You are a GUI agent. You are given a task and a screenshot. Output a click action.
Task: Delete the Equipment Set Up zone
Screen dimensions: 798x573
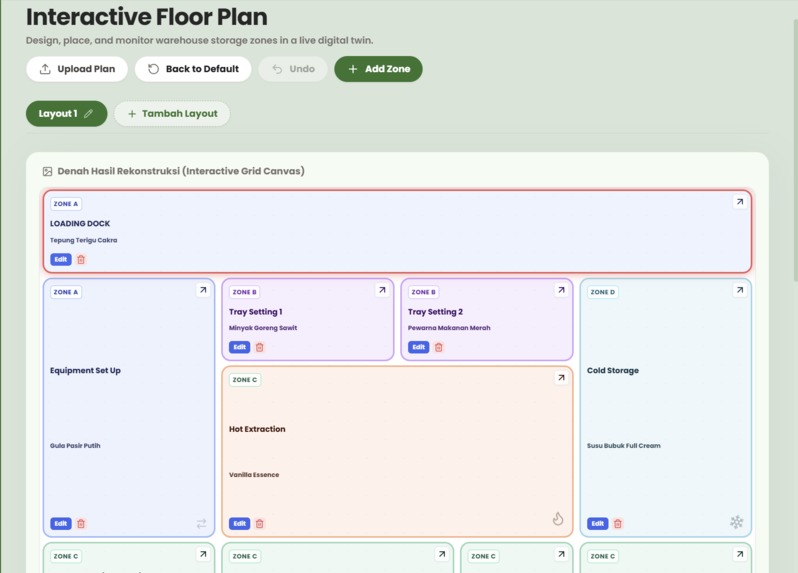point(81,524)
